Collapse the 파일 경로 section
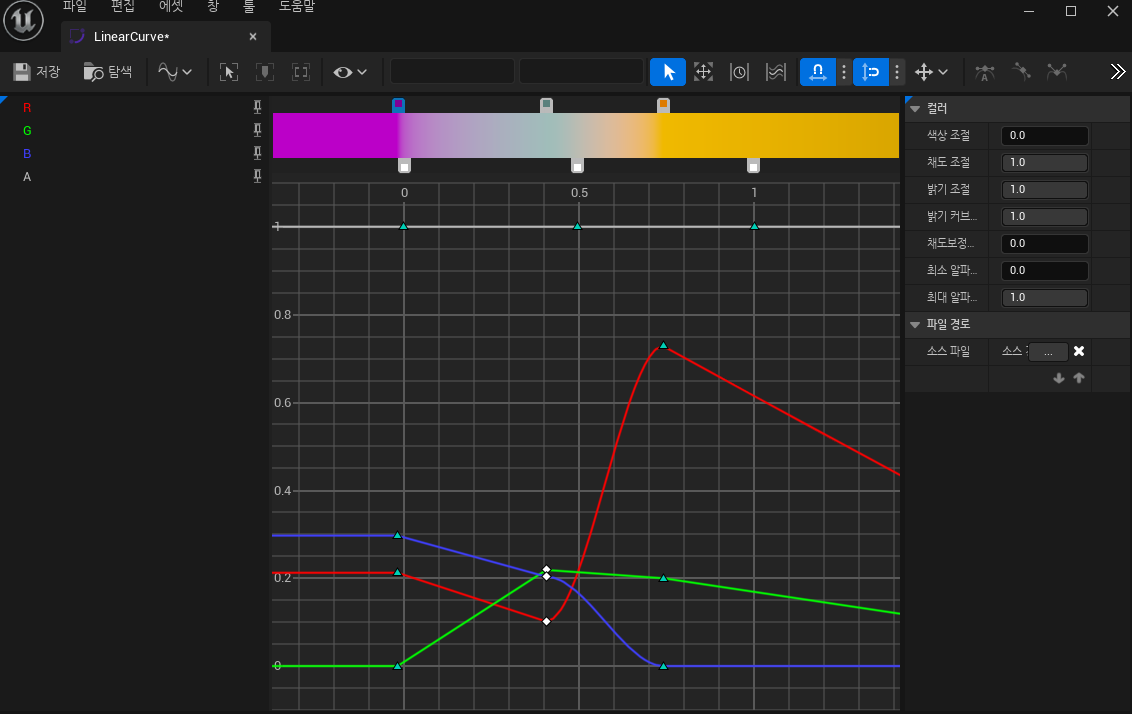The width and height of the screenshot is (1132, 714). click(914, 325)
